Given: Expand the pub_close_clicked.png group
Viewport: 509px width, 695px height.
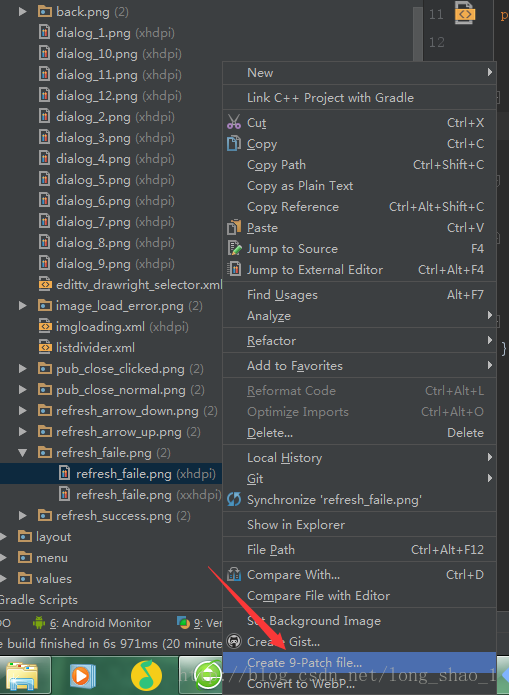Looking at the screenshot, I should [x=22, y=368].
